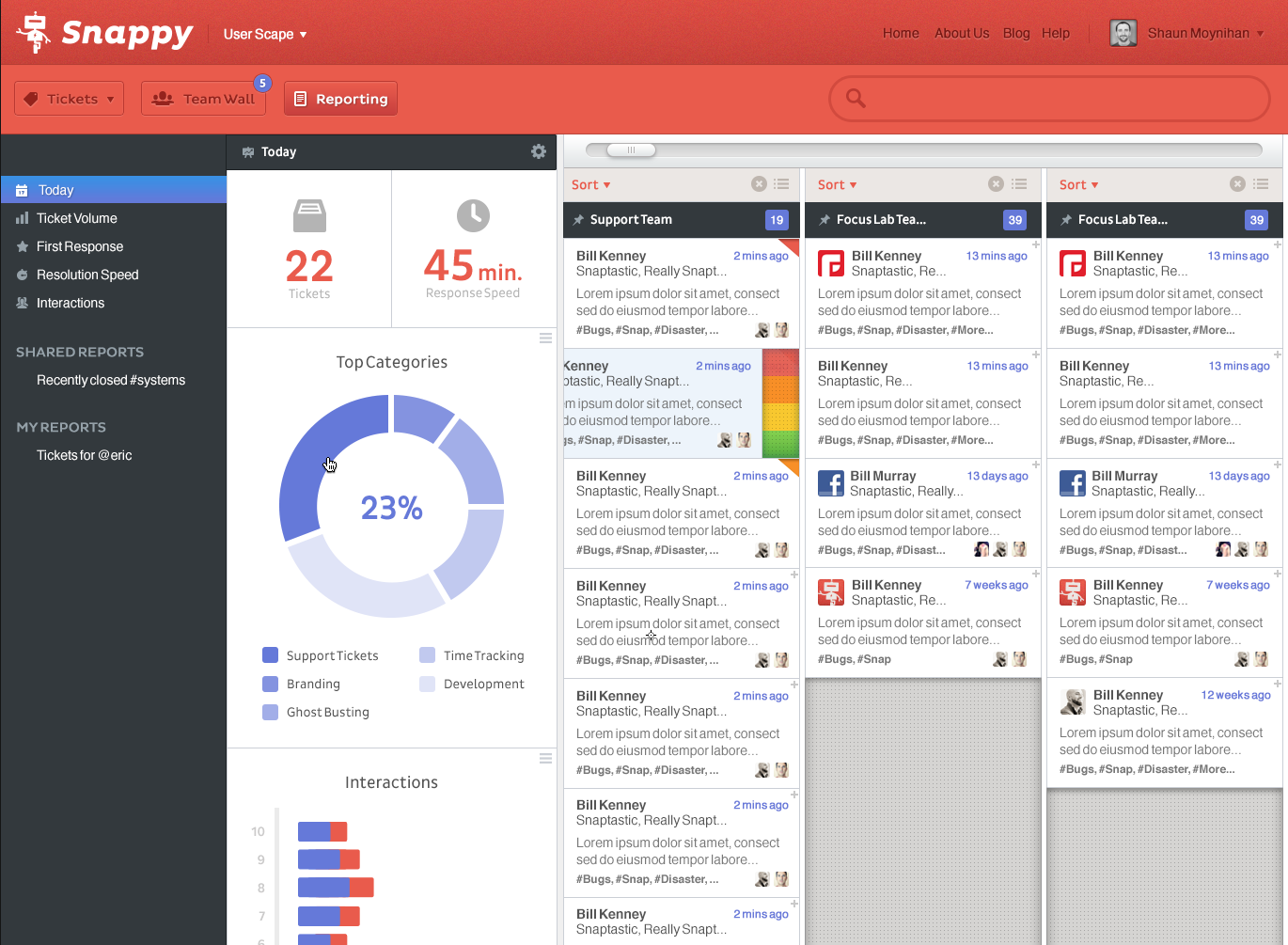Pin the Support Team column
This screenshot has width=1288, height=945.
tap(578, 220)
